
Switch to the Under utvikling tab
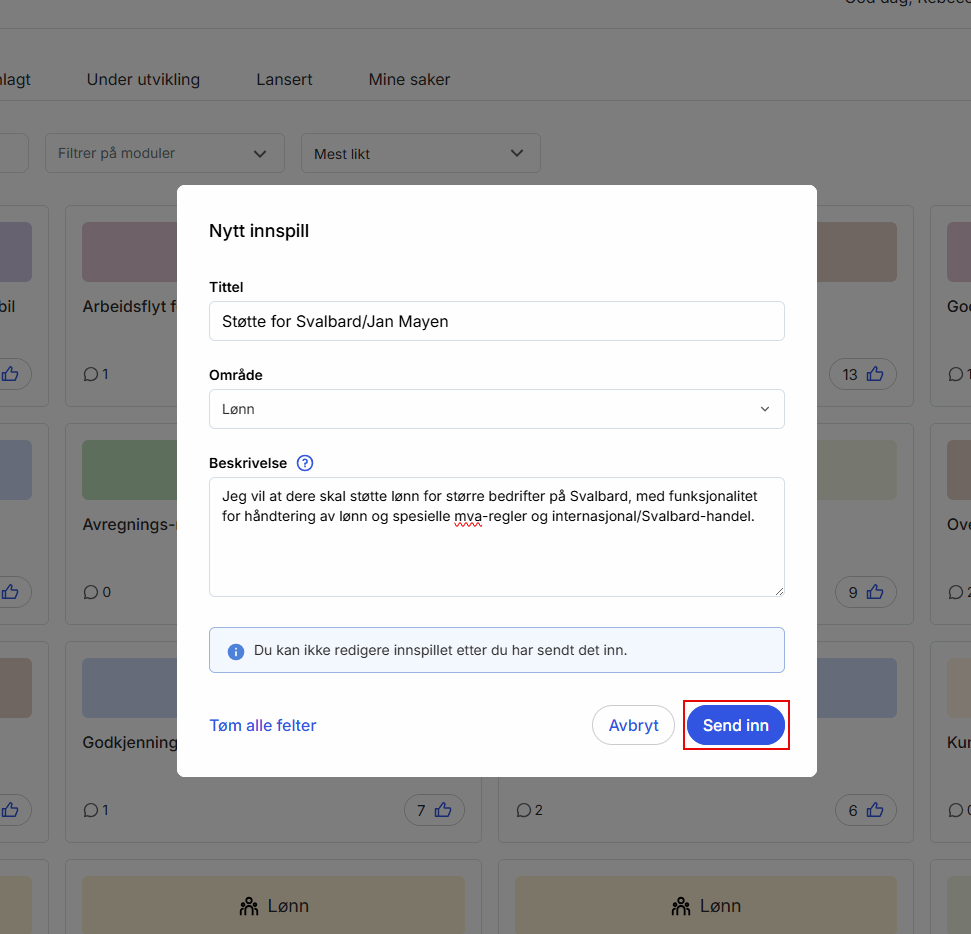point(143,79)
